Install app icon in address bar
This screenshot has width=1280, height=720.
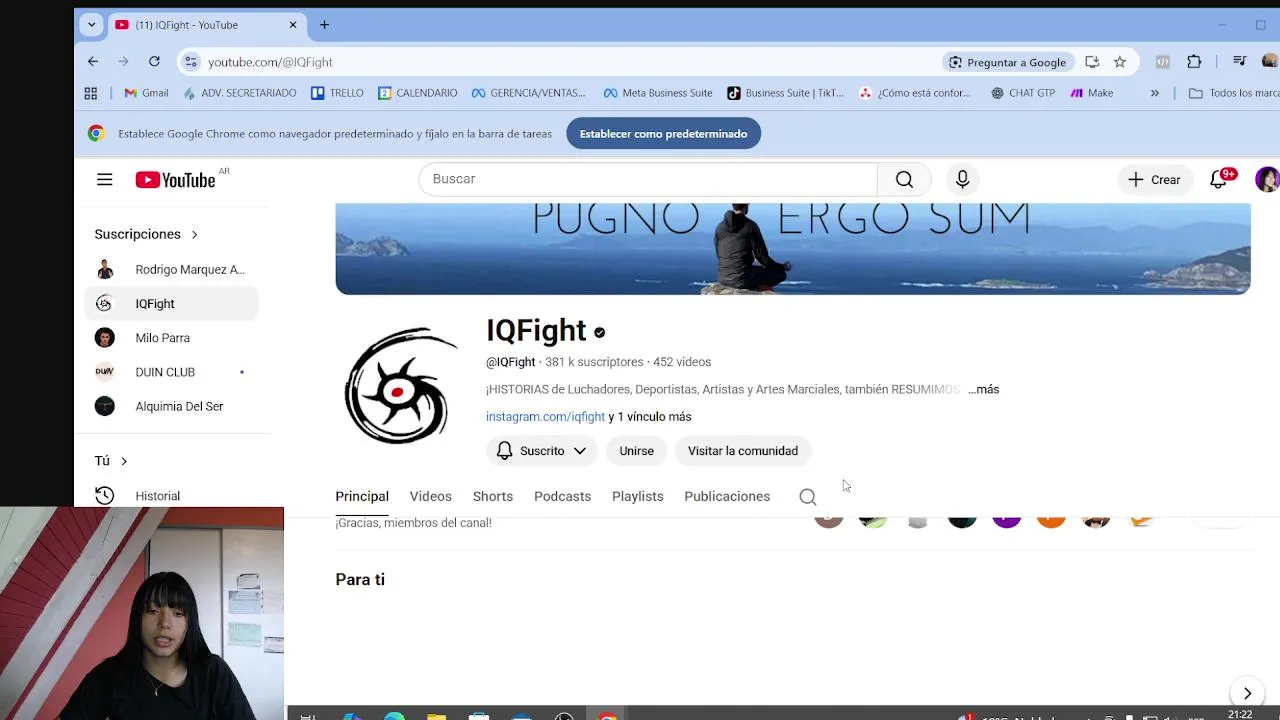(1092, 62)
